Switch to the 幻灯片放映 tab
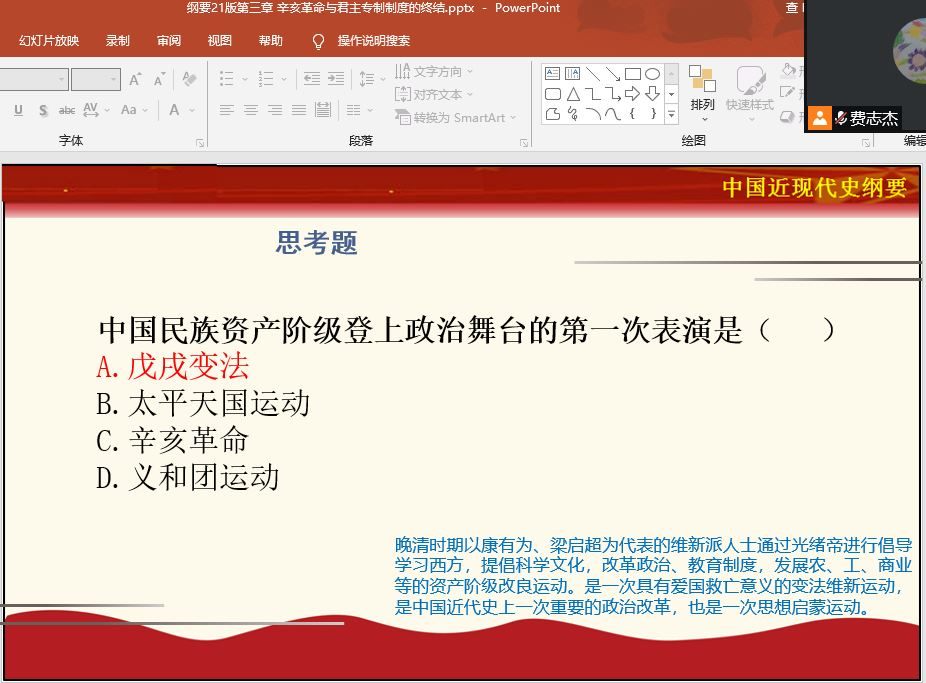Viewport: 926px width, 683px height. tap(49, 41)
